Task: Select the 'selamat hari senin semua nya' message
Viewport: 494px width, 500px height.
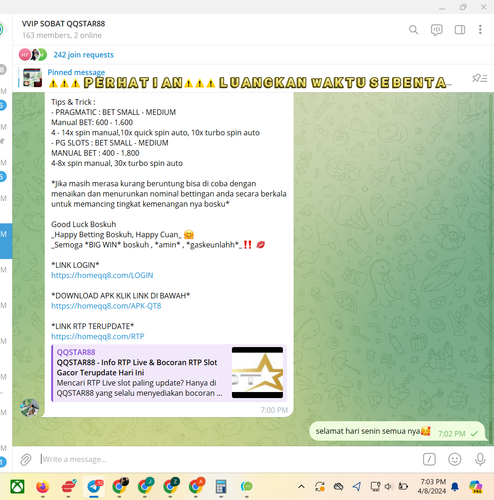Action: point(397,431)
